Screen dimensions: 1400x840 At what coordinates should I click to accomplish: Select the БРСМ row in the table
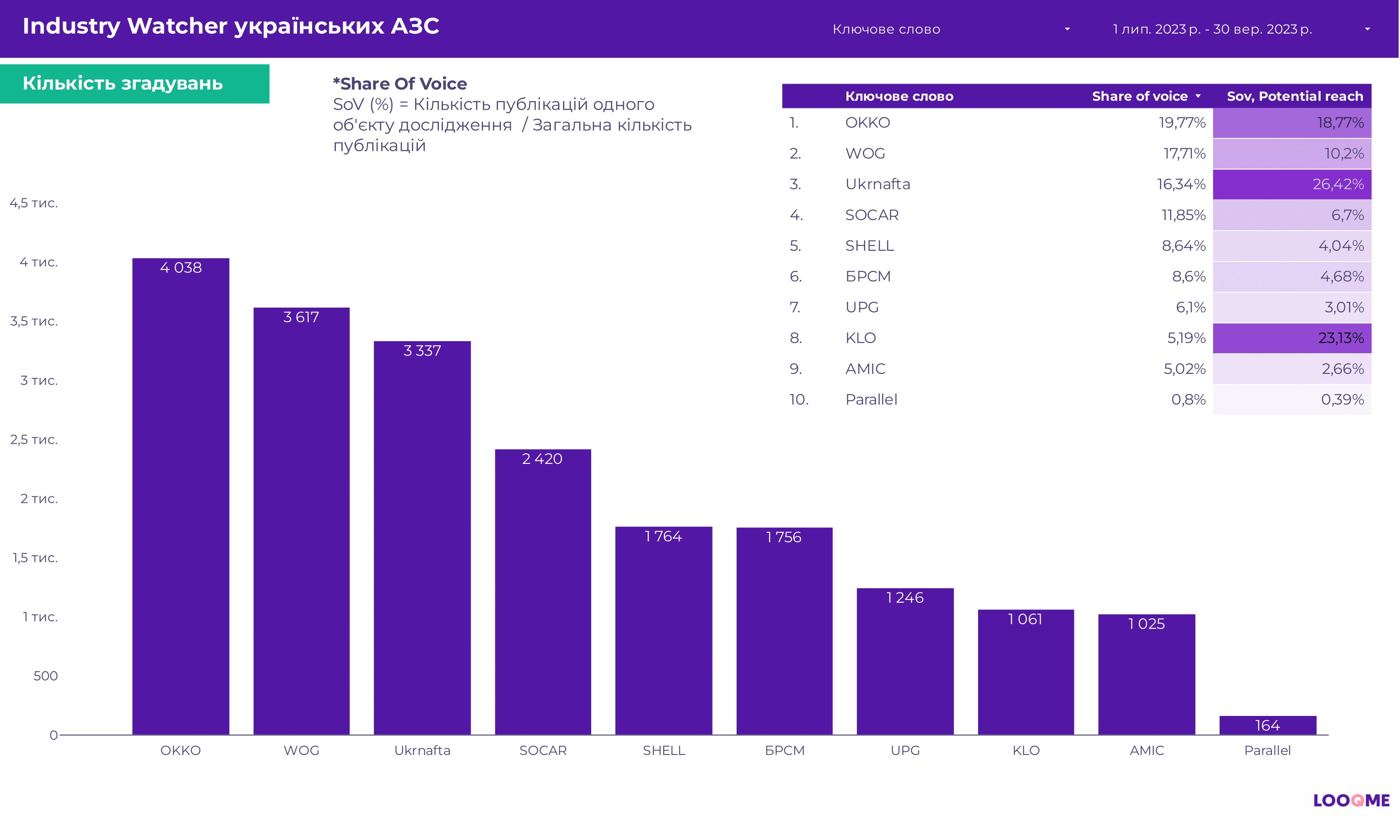tap(867, 276)
